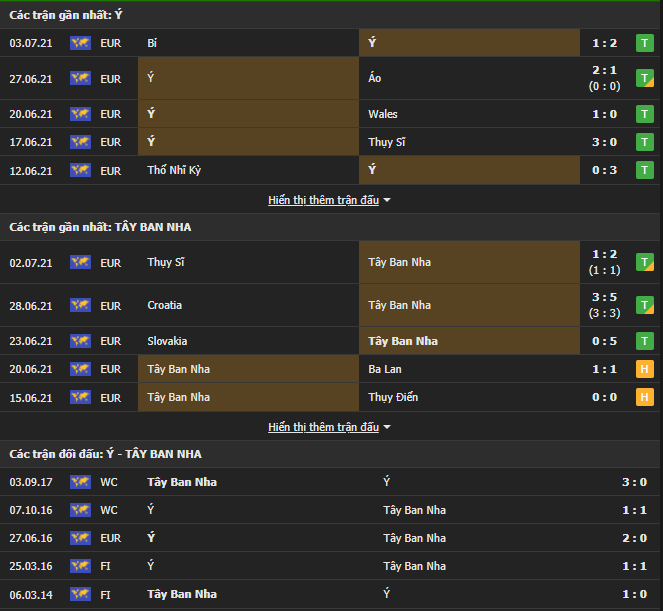Click the flag icon on the 27.06.16 row

pyautogui.click(x=80, y=538)
